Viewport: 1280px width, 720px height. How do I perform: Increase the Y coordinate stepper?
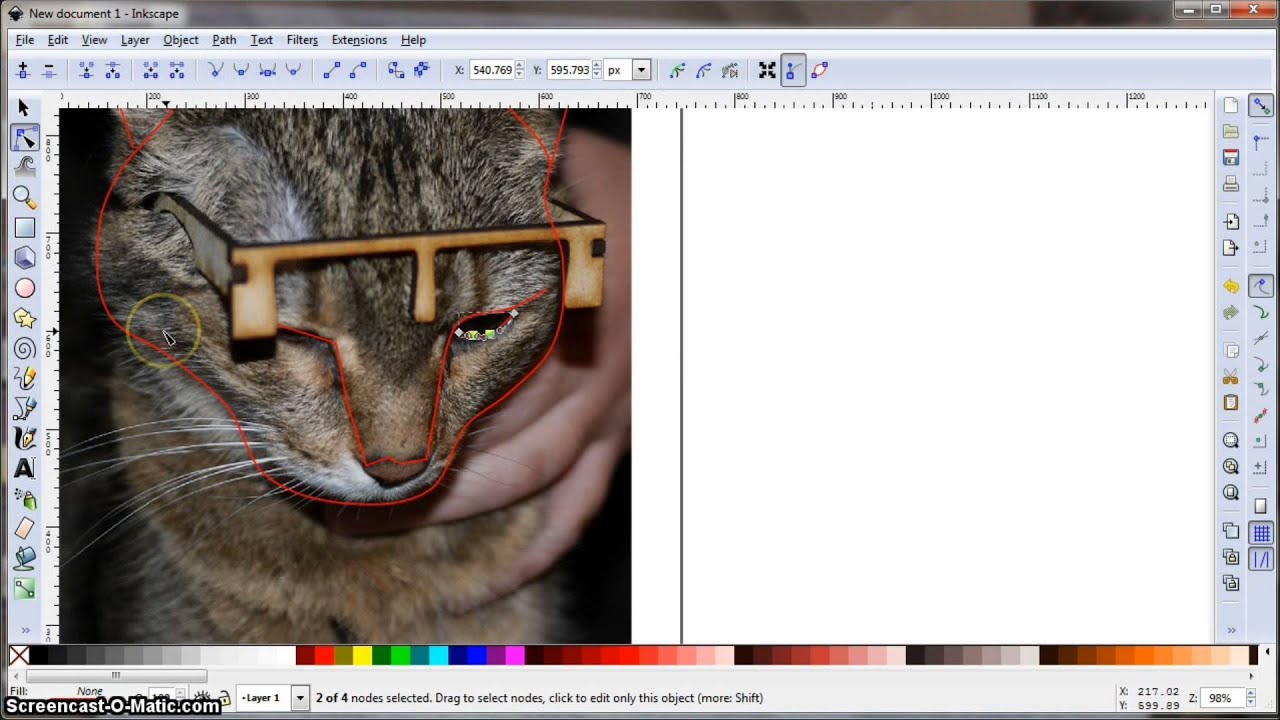tap(597, 66)
